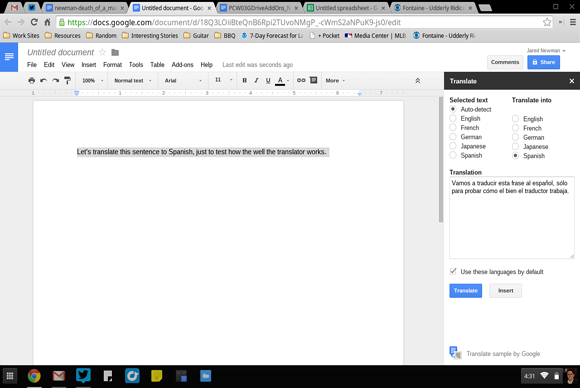This screenshot has height=388, width=580.
Task: Open Gmail from the shelf
Action: point(58,376)
